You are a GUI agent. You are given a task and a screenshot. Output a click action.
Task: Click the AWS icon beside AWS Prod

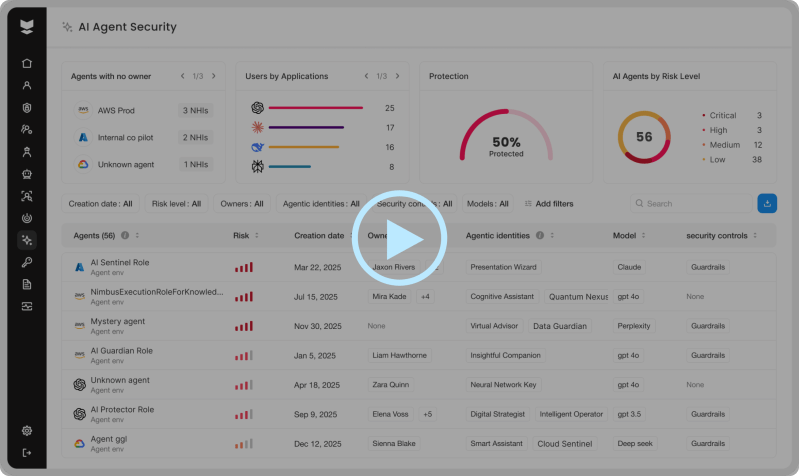83,110
